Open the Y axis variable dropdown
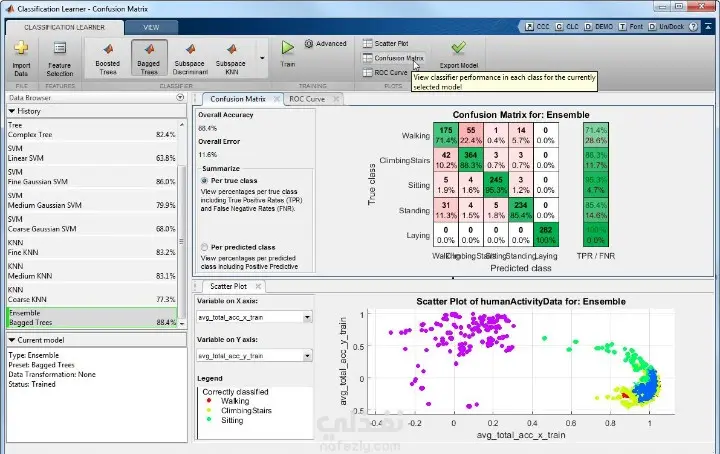 (x=307, y=356)
